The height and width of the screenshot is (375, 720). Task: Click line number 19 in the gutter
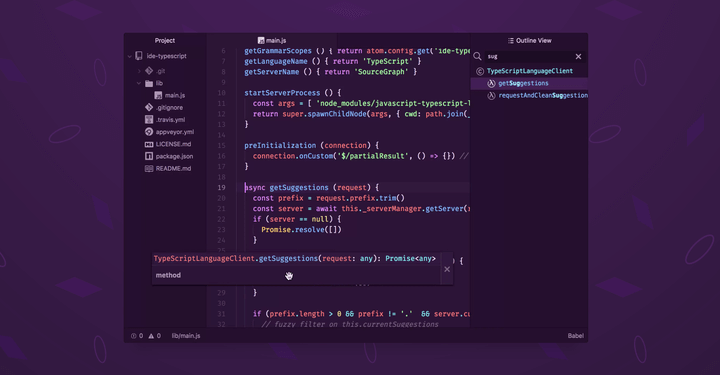[221, 188]
